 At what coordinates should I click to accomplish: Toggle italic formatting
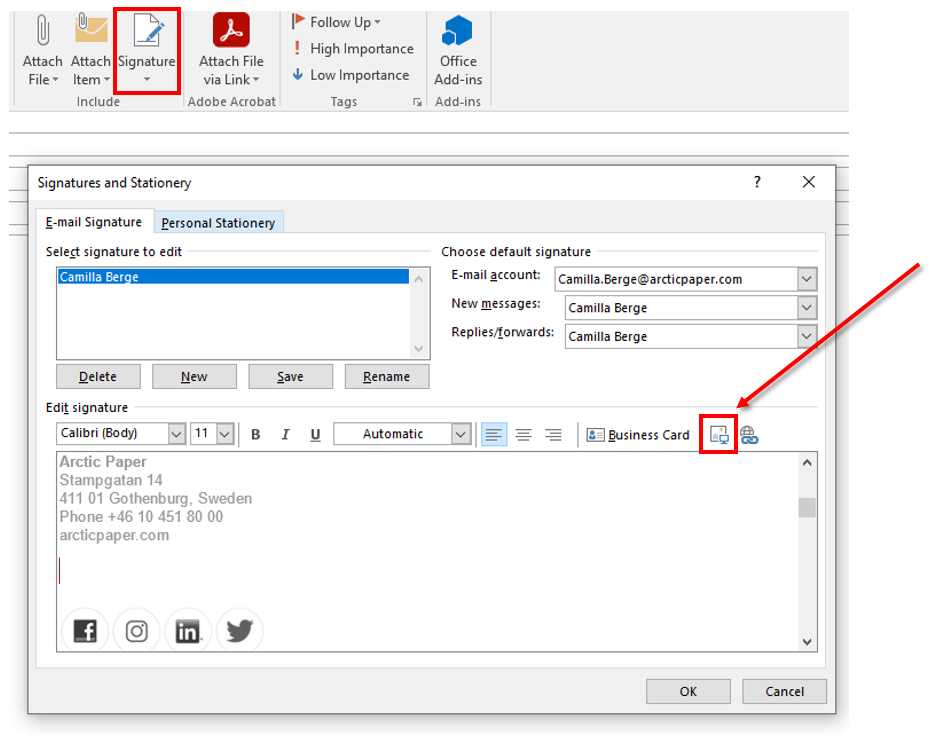pos(285,434)
